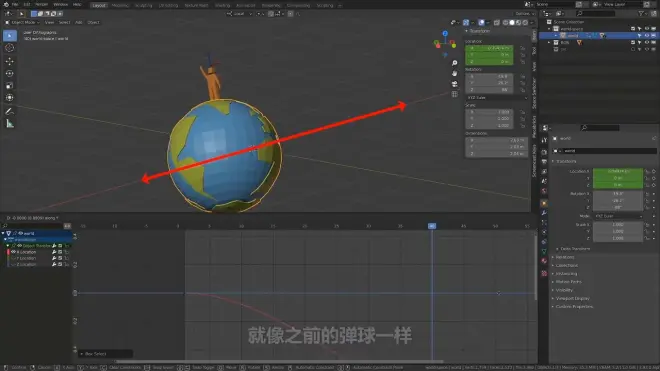The image size is (660, 371).
Task: Collapse the world-space collection in outliner
Action: [549, 29]
